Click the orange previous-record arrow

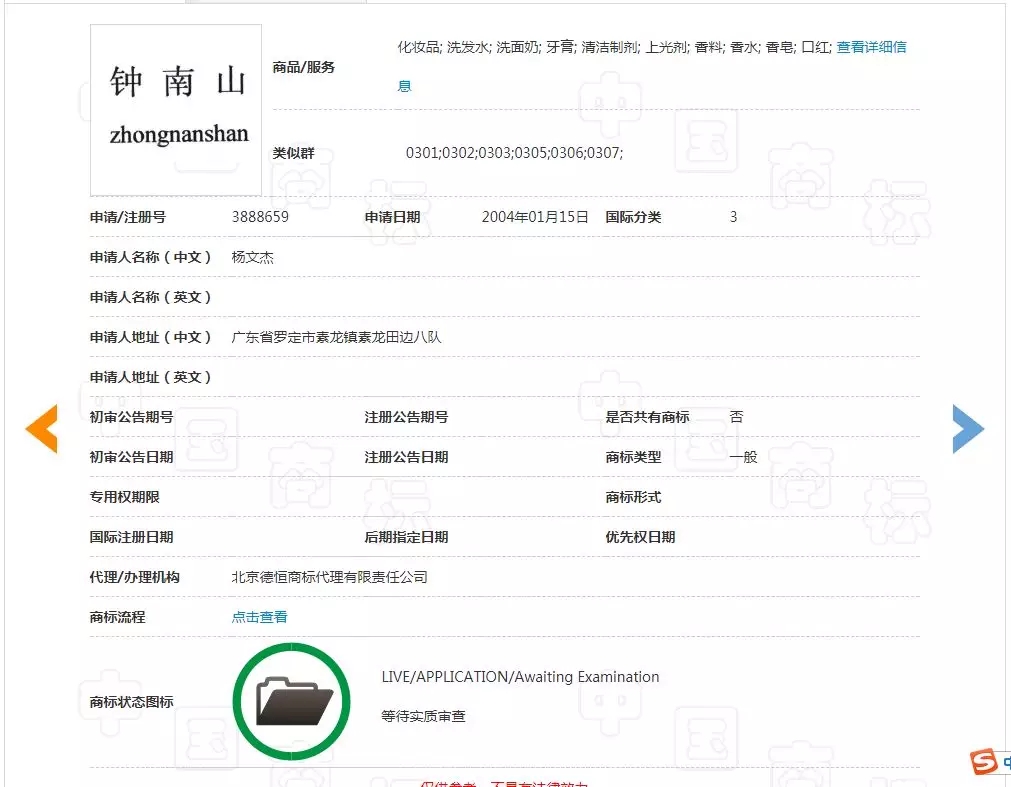(x=42, y=428)
